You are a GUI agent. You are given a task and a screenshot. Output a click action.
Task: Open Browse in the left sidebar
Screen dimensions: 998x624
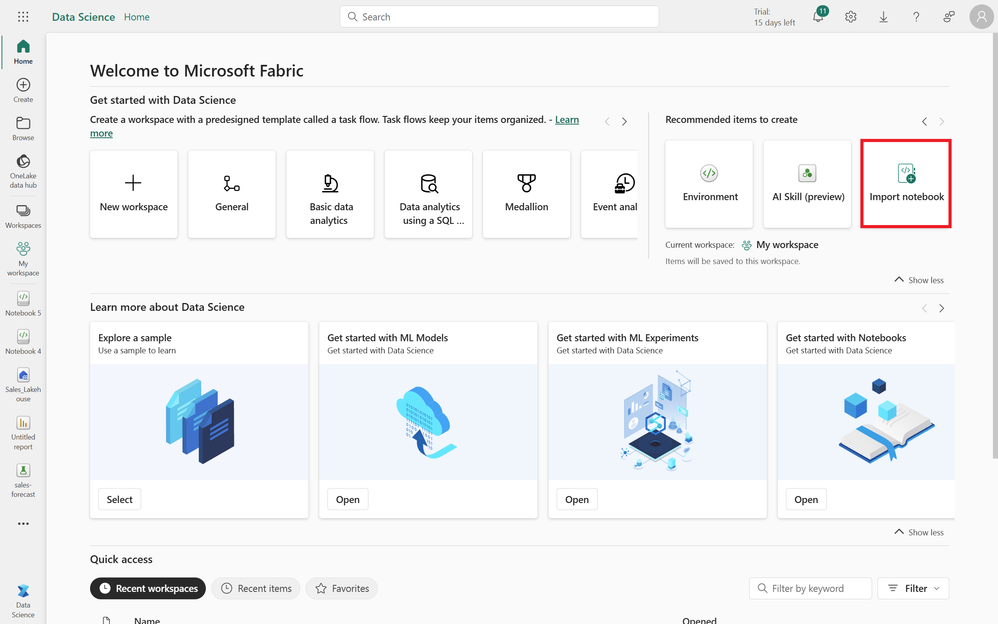[23, 128]
